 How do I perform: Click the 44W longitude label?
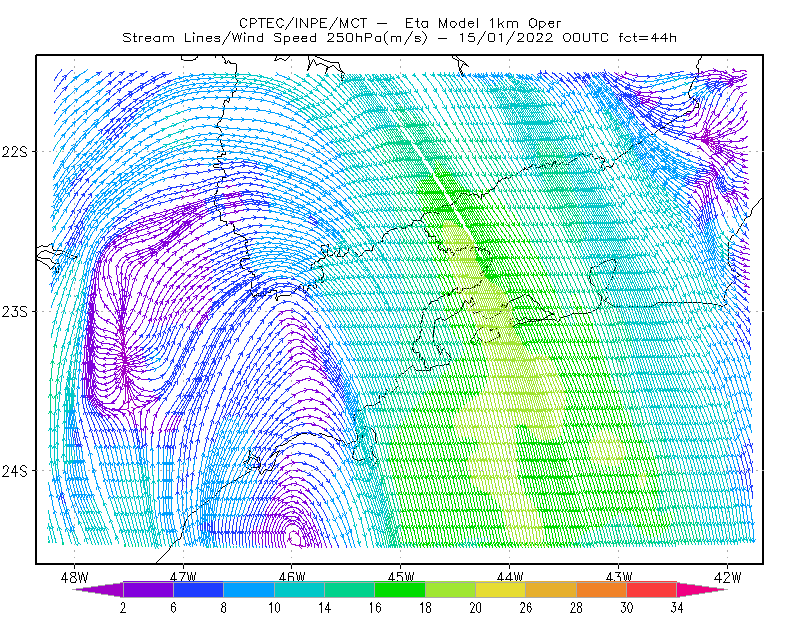coord(510,577)
